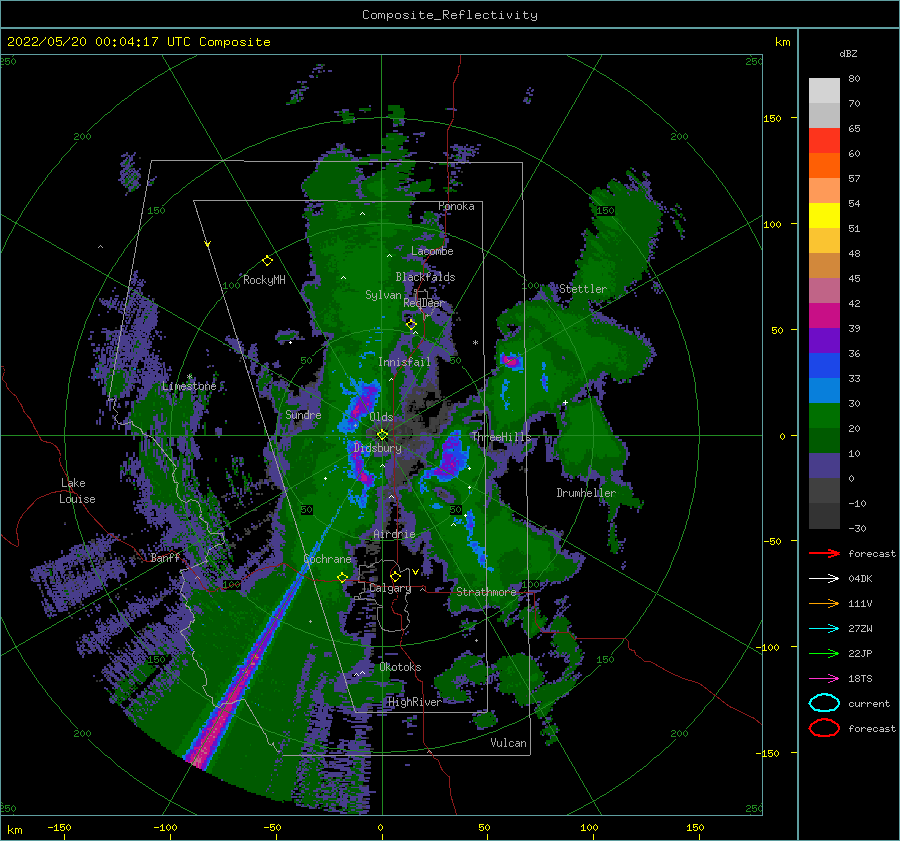The width and height of the screenshot is (900, 841).
Task: Select the Lake Louise label
Action: click(x=78, y=491)
